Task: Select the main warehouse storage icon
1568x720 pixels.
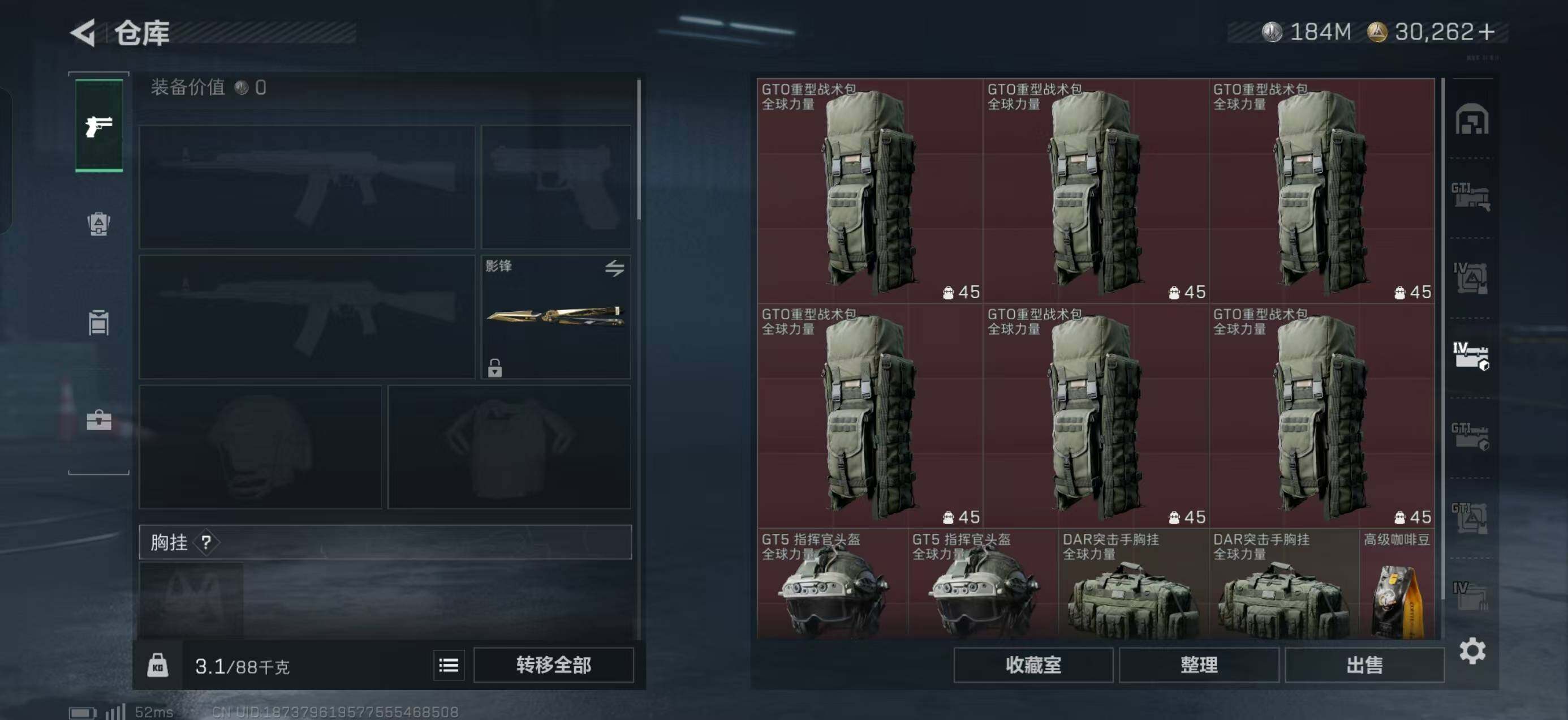Action: tap(1472, 119)
